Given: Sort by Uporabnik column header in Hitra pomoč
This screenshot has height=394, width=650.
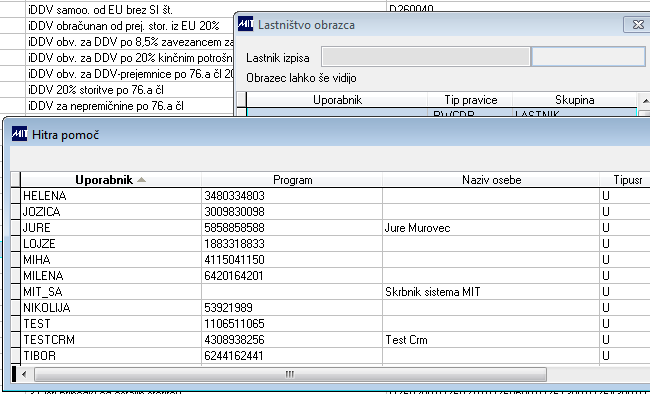Looking at the screenshot, I should click(x=111, y=180).
